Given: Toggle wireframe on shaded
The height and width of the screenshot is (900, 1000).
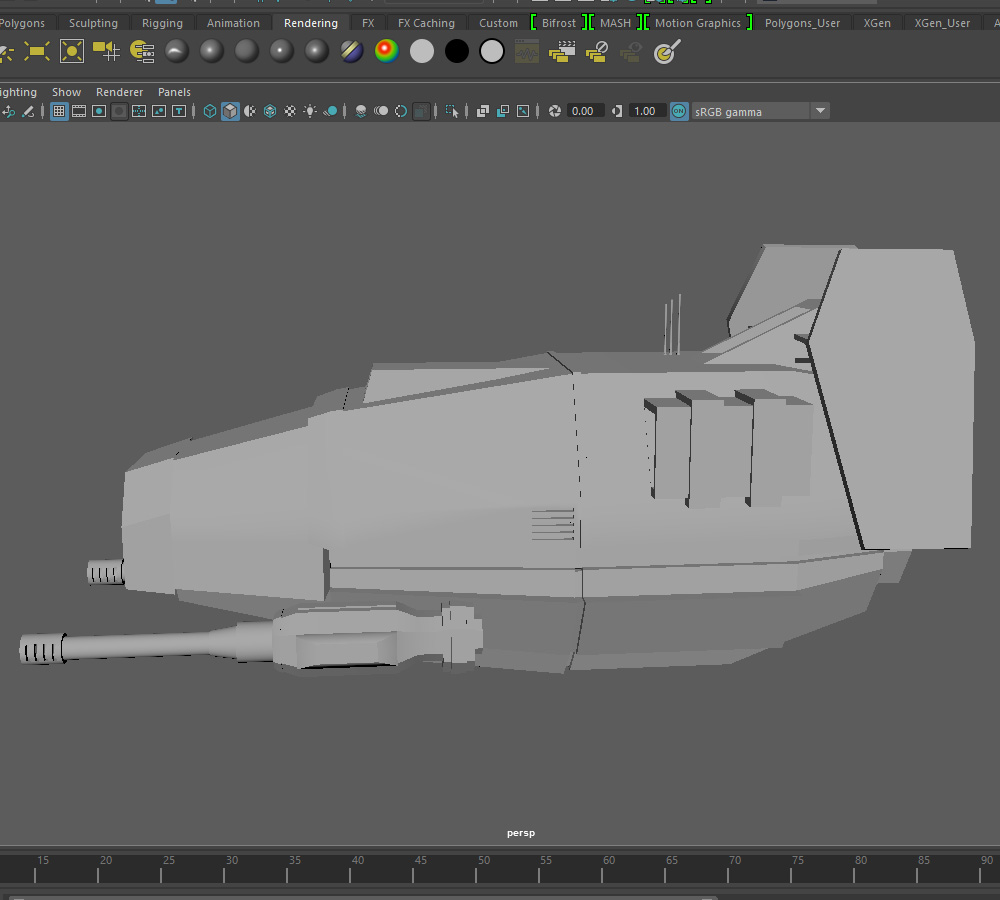Looking at the screenshot, I should tap(270, 112).
